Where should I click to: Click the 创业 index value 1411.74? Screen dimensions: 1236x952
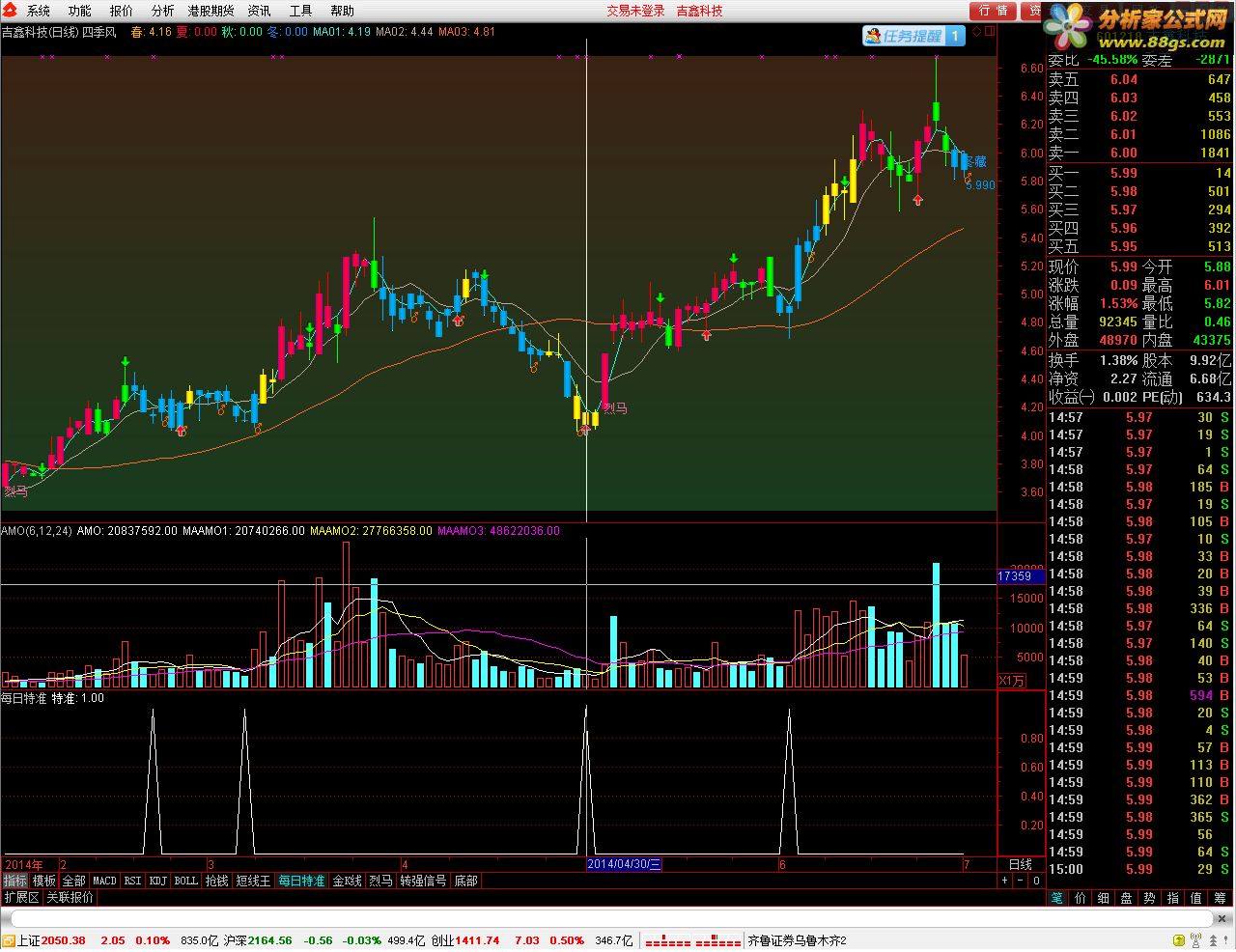pos(477,940)
